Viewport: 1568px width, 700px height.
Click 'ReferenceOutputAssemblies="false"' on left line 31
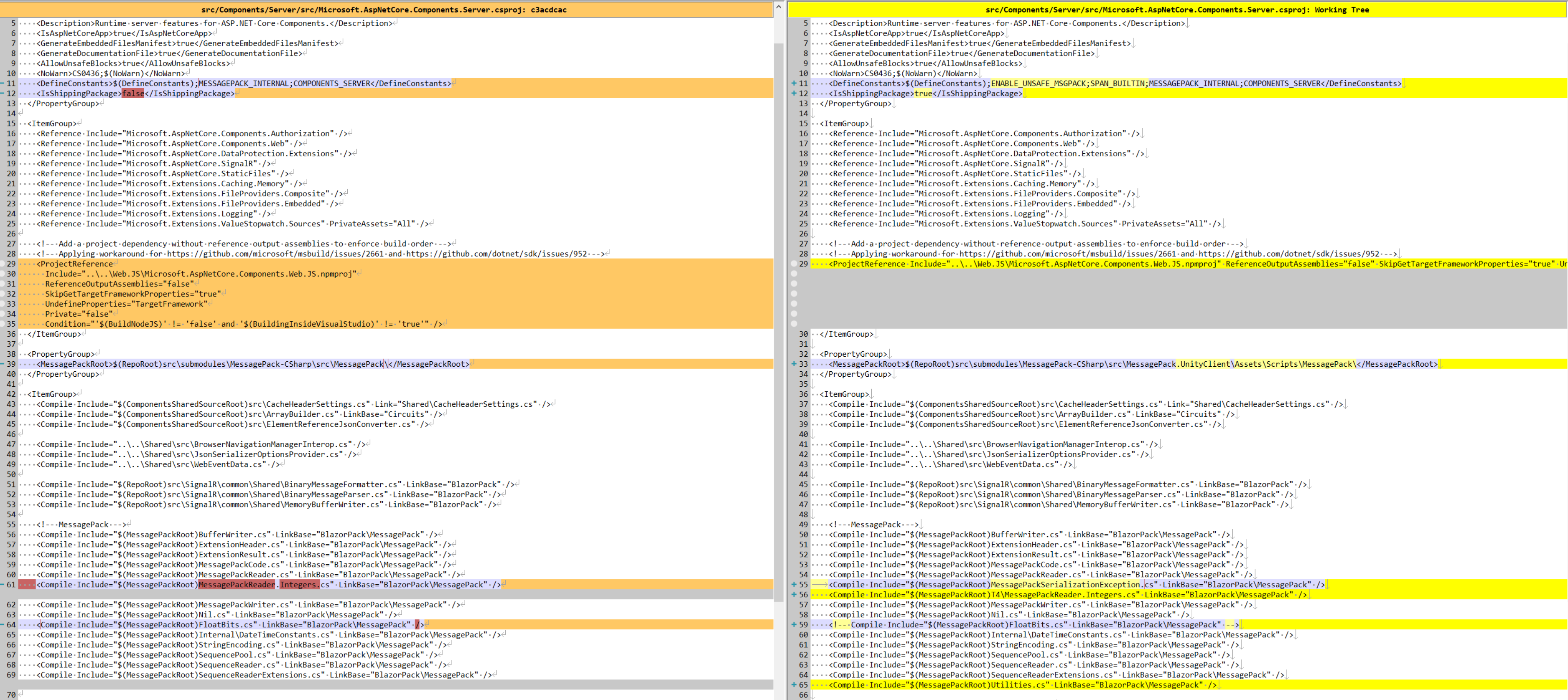(x=119, y=284)
